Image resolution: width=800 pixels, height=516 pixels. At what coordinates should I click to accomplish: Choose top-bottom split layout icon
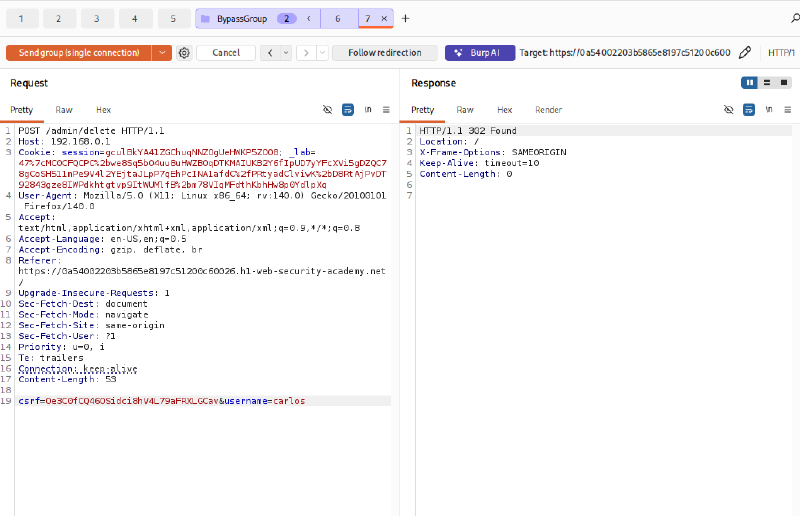pos(767,83)
